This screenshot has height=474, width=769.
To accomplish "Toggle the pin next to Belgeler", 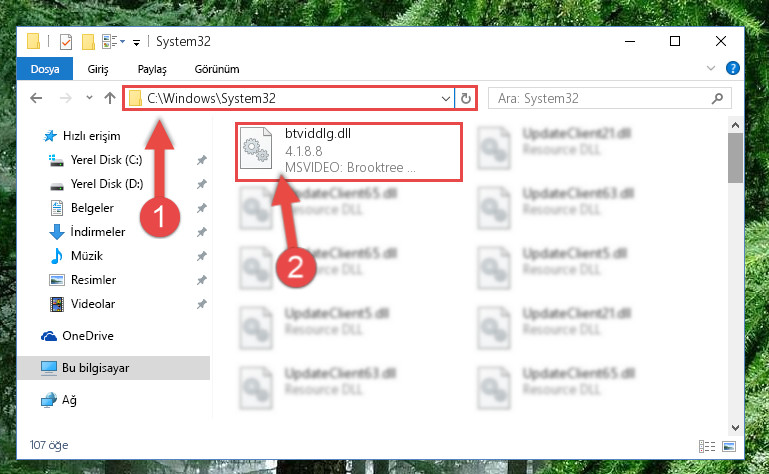I will pyautogui.click(x=202, y=208).
